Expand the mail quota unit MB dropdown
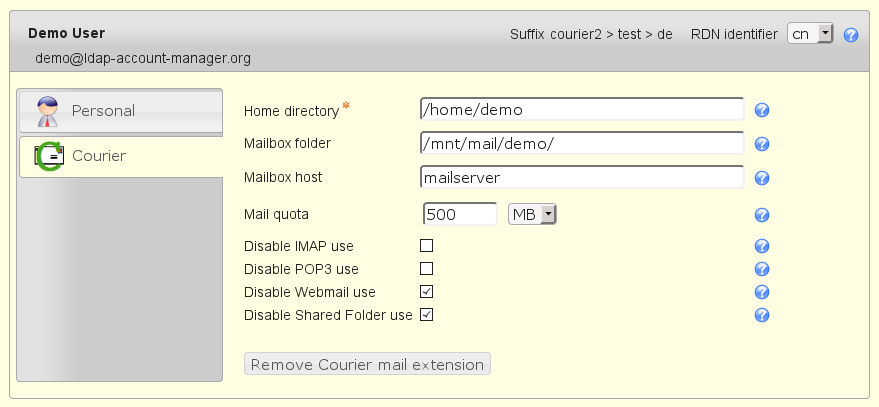The height and width of the screenshot is (407, 879). click(532, 214)
